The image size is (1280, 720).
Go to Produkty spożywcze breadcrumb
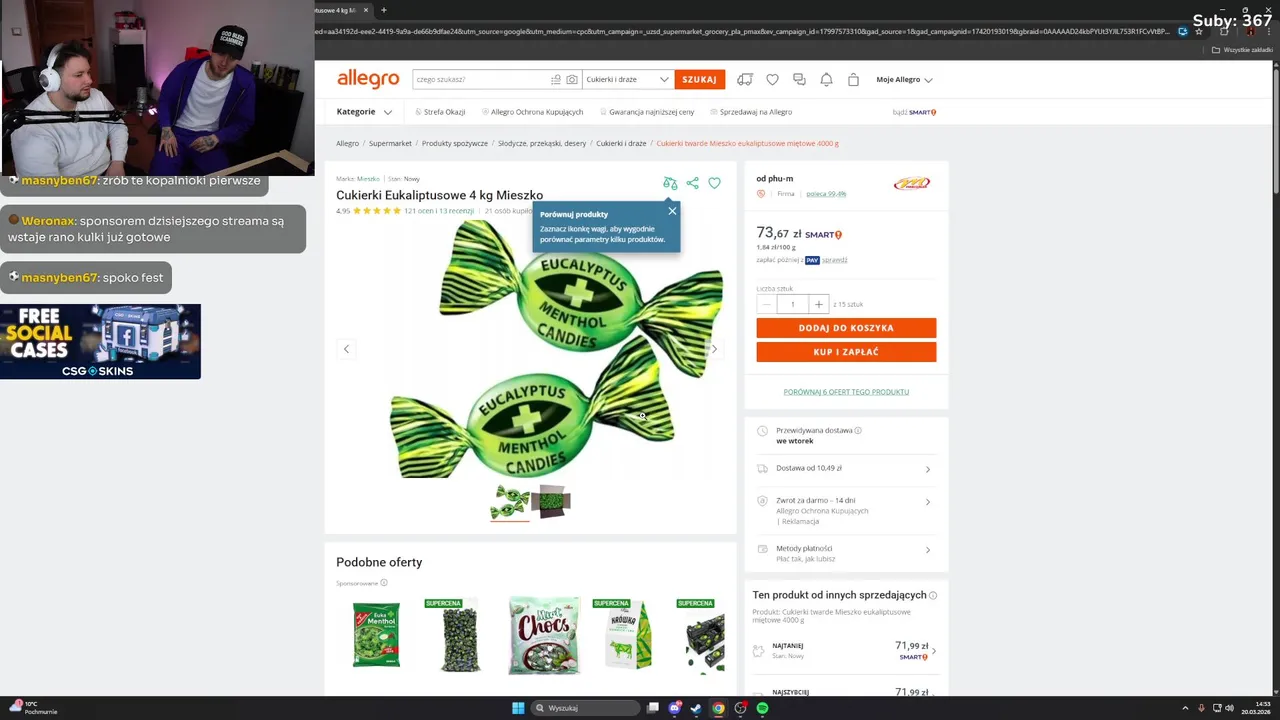(455, 143)
